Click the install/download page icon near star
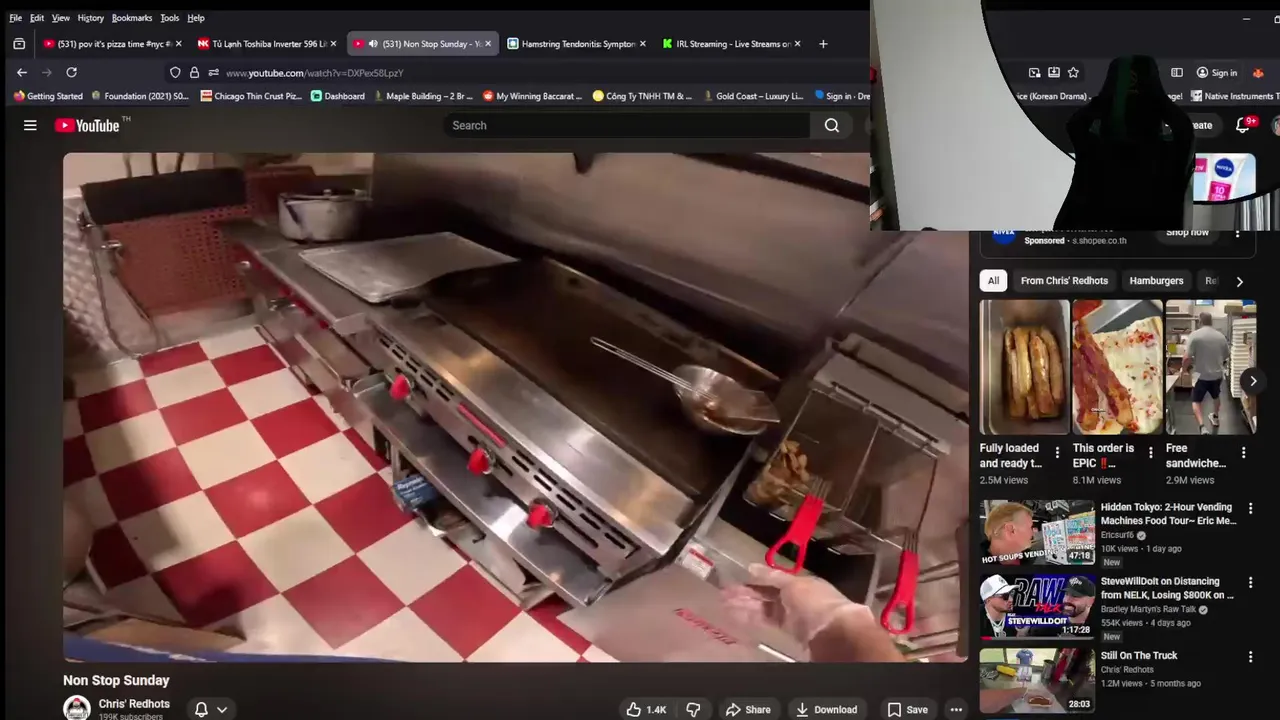The image size is (1280, 720). tap(1053, 73)
